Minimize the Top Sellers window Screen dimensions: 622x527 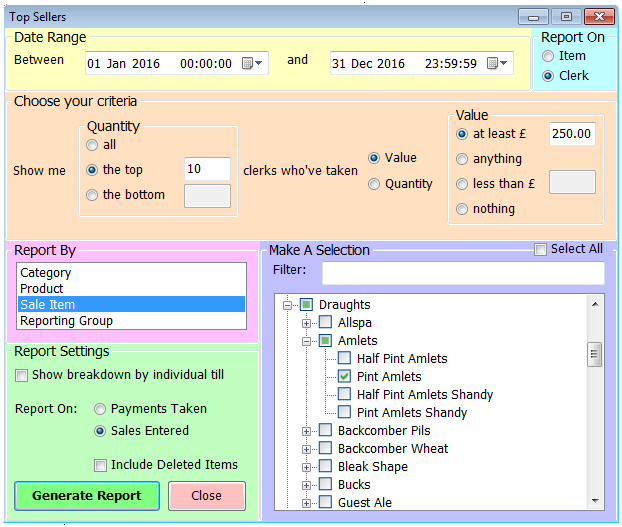coord(534,17)
